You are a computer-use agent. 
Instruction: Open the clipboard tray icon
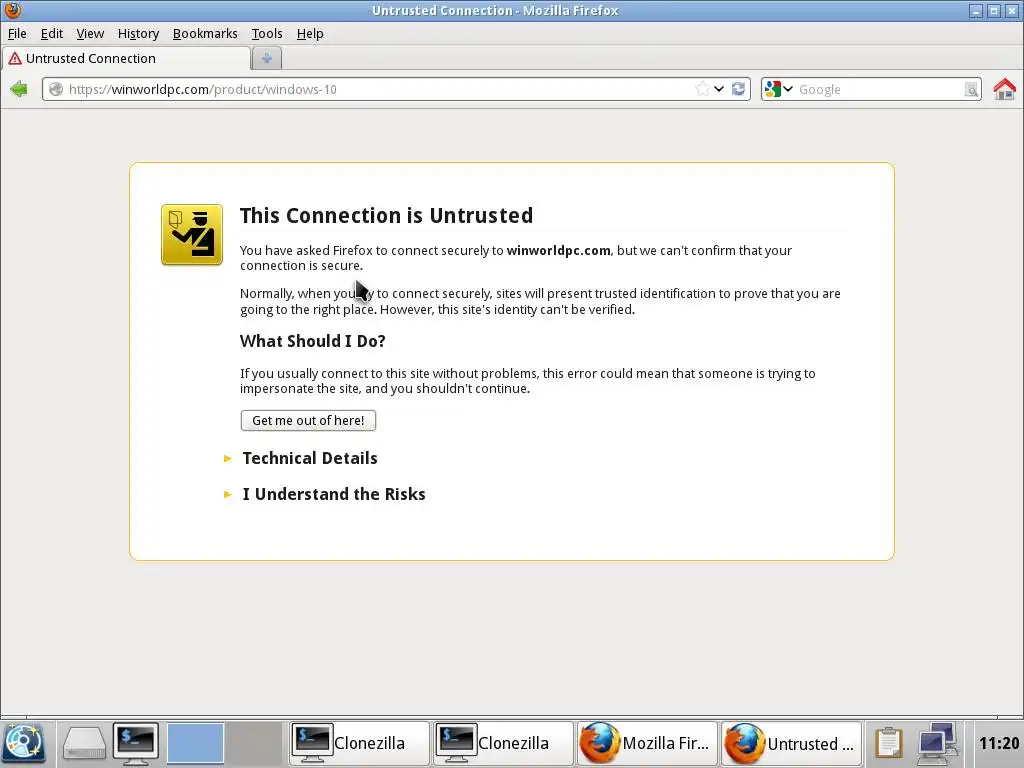tap(888, 743)
